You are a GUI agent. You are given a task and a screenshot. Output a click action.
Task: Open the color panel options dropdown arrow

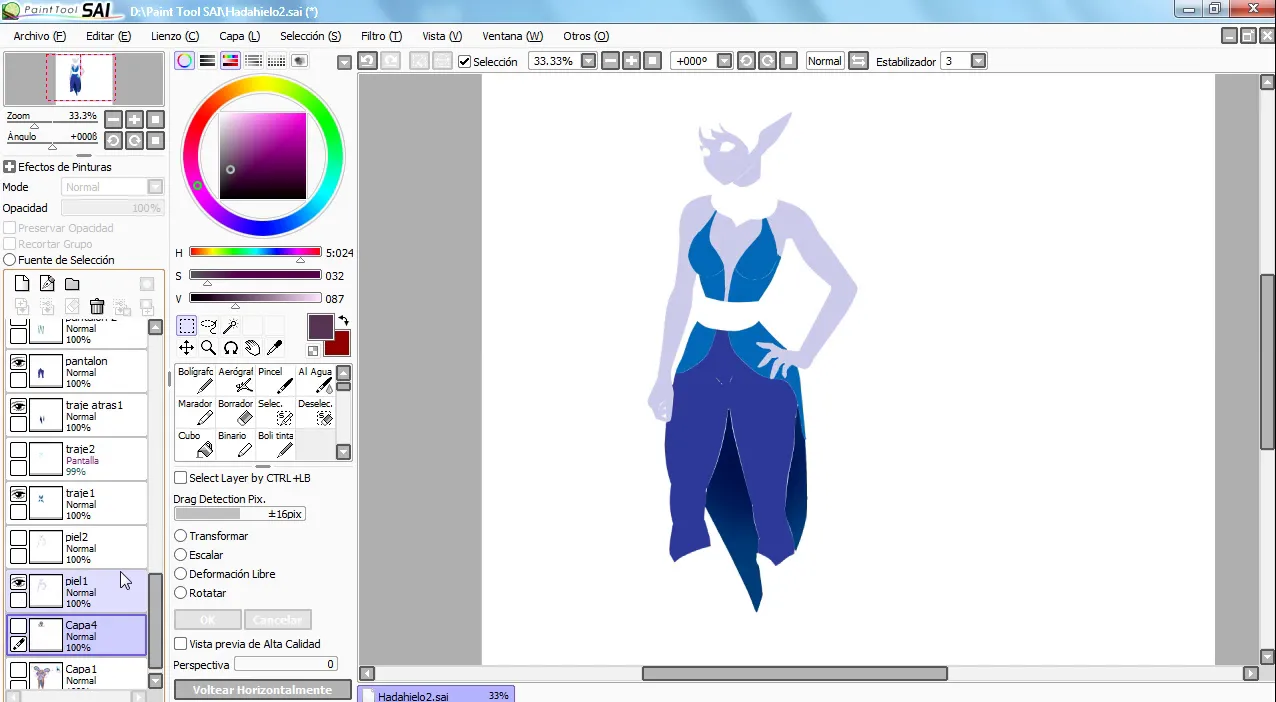pos(344,62)
